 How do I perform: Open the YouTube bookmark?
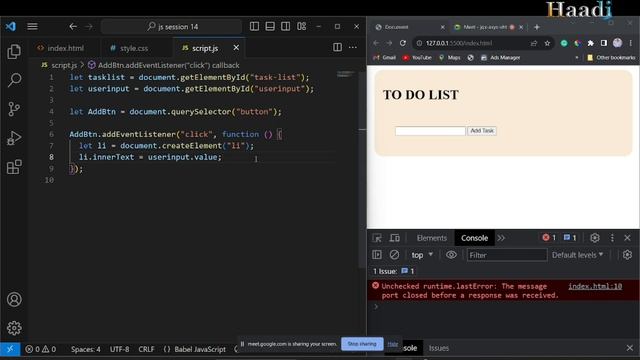click(417, 58)
